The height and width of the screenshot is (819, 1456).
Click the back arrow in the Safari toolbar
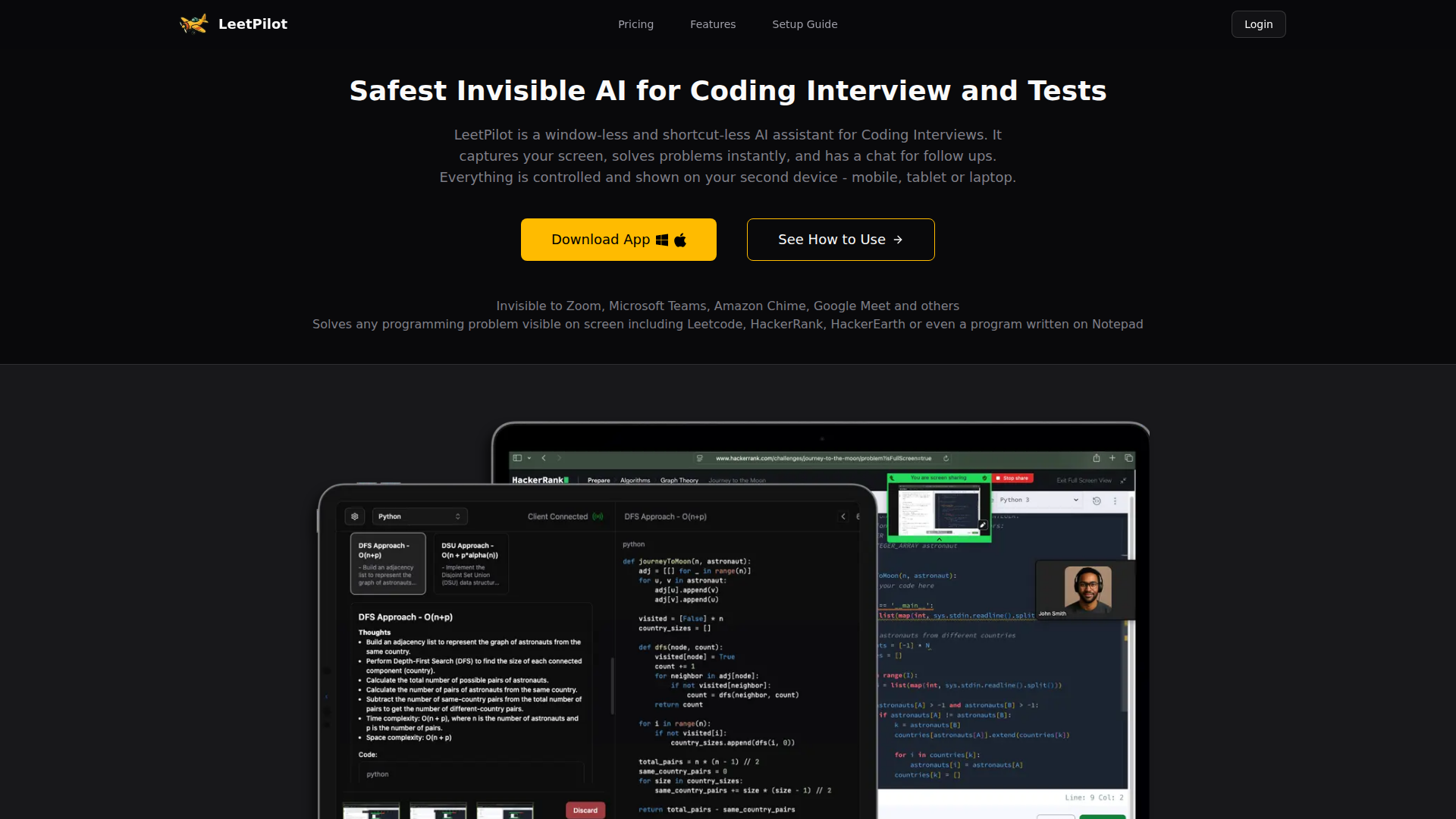pos(544,458)
